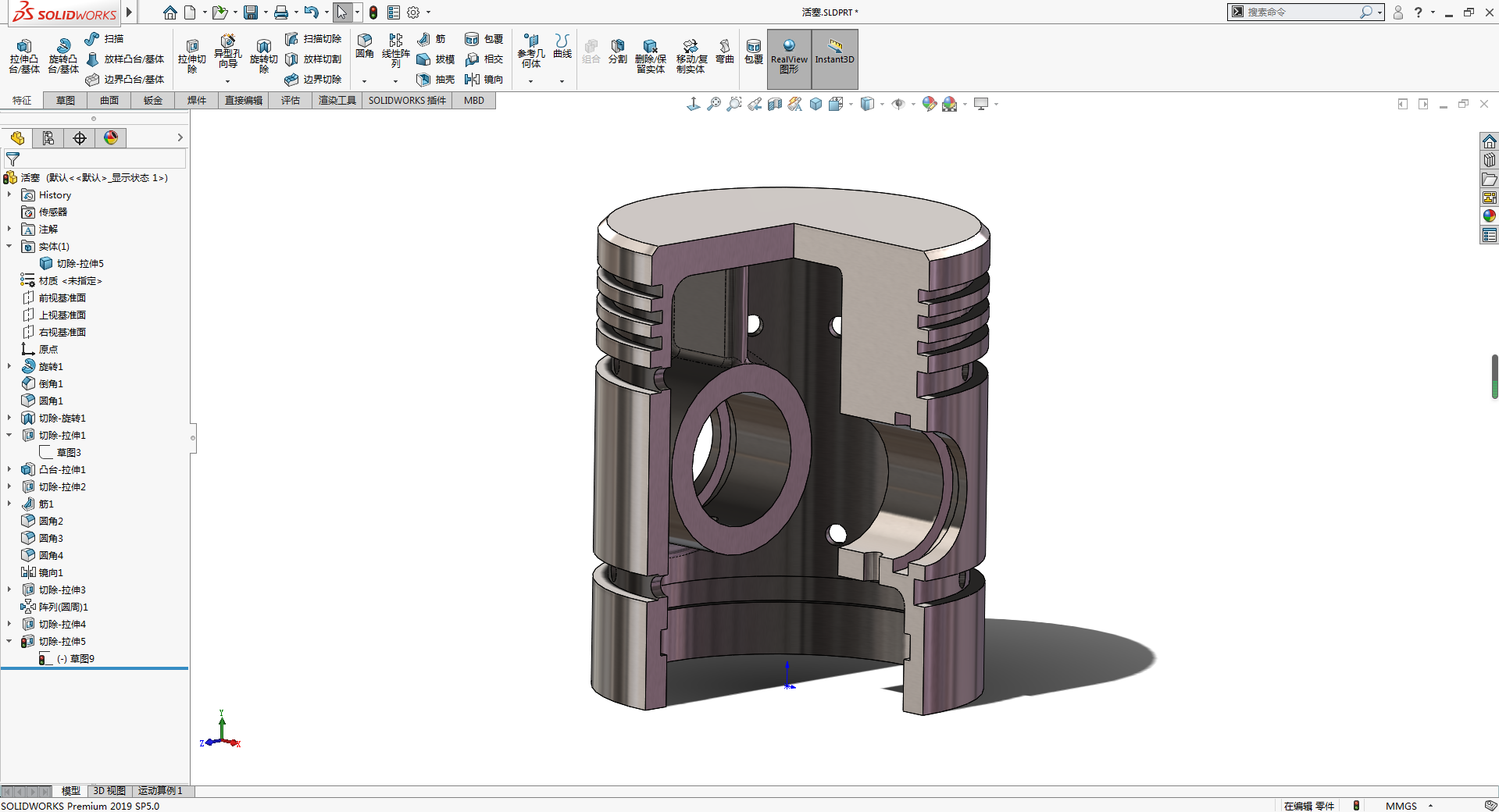This screenshot has width=1499, height=812.
Task: Open the Curves (曲线) dropdown arrow
Action: click(x=562, y=81)
